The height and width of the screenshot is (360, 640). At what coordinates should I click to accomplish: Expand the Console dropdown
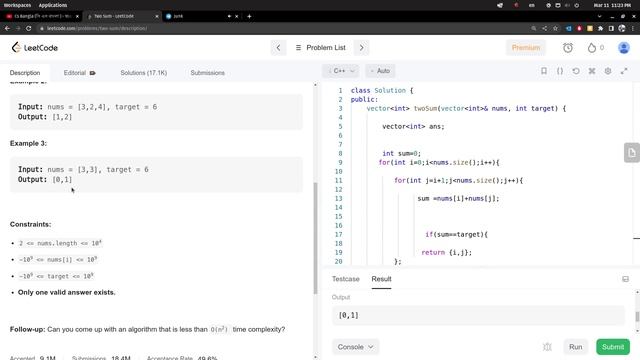(x=356, y=347)
